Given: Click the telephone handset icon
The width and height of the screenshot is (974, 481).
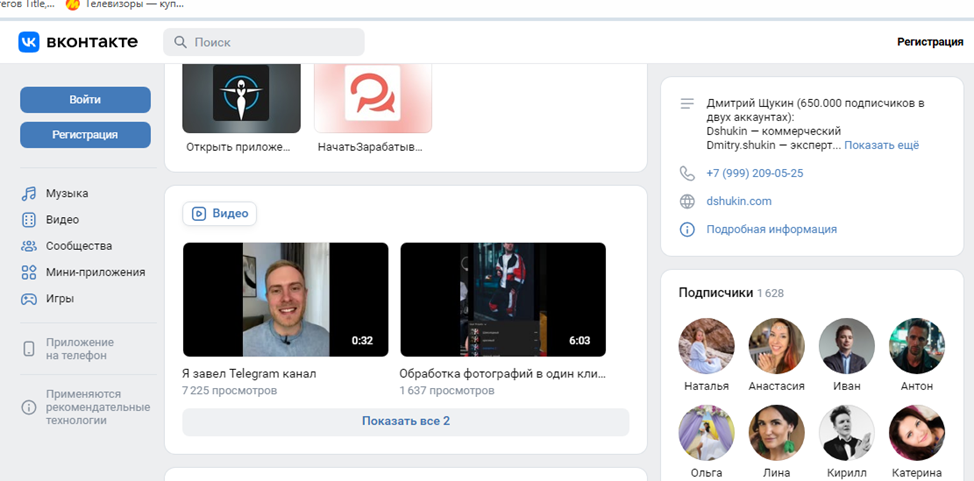Looking at the screenshot, I should (687, 173).
